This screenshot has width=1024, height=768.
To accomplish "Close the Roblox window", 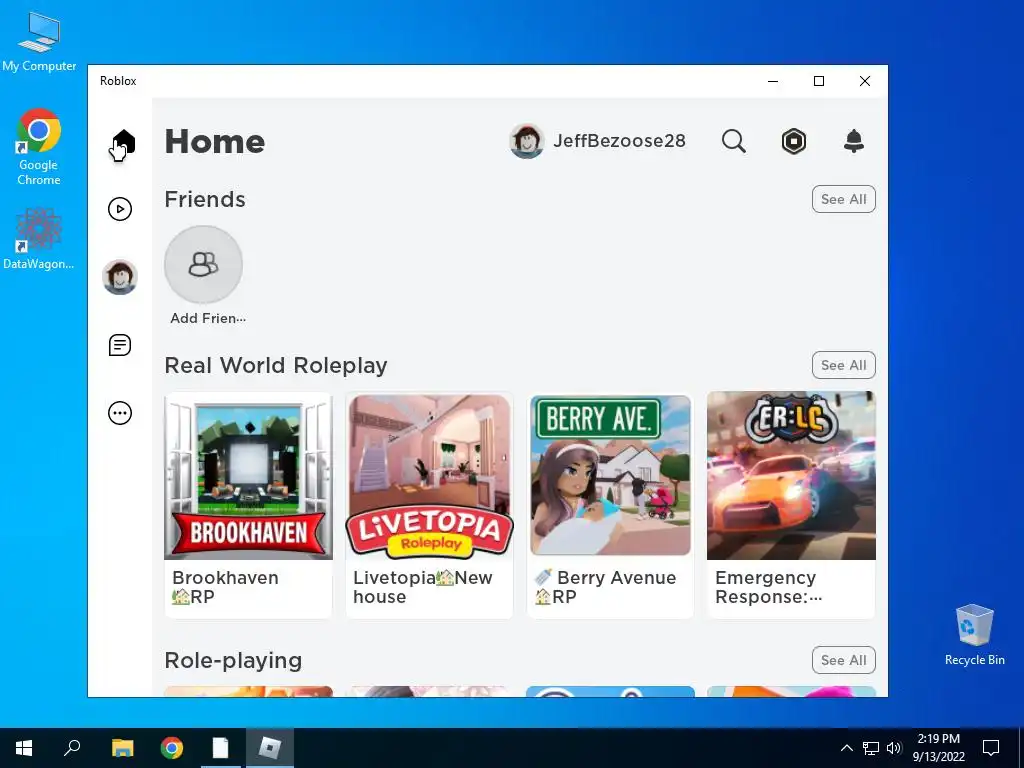I will pyautogui.click(x=865, y=81).
